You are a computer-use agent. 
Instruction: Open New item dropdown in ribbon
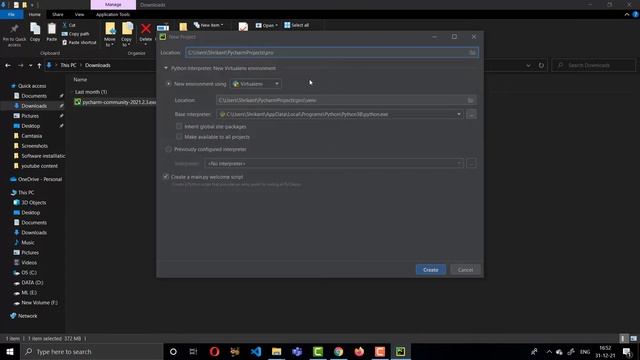point(209,25)
